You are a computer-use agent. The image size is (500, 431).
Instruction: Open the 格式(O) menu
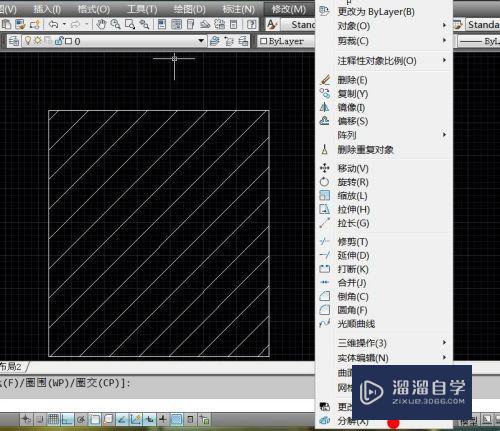point(93,9)
